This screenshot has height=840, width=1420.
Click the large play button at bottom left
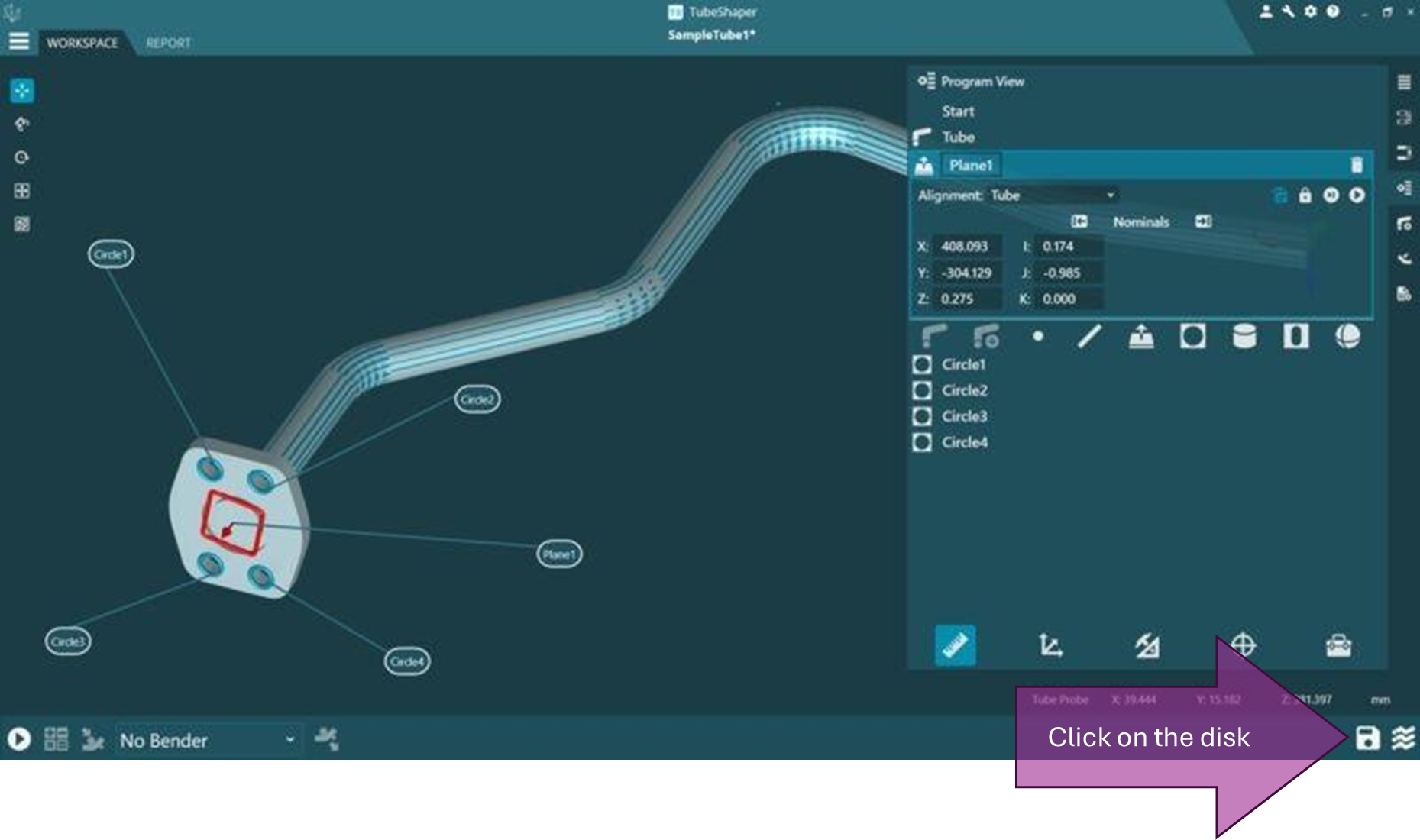click(19, 739)
